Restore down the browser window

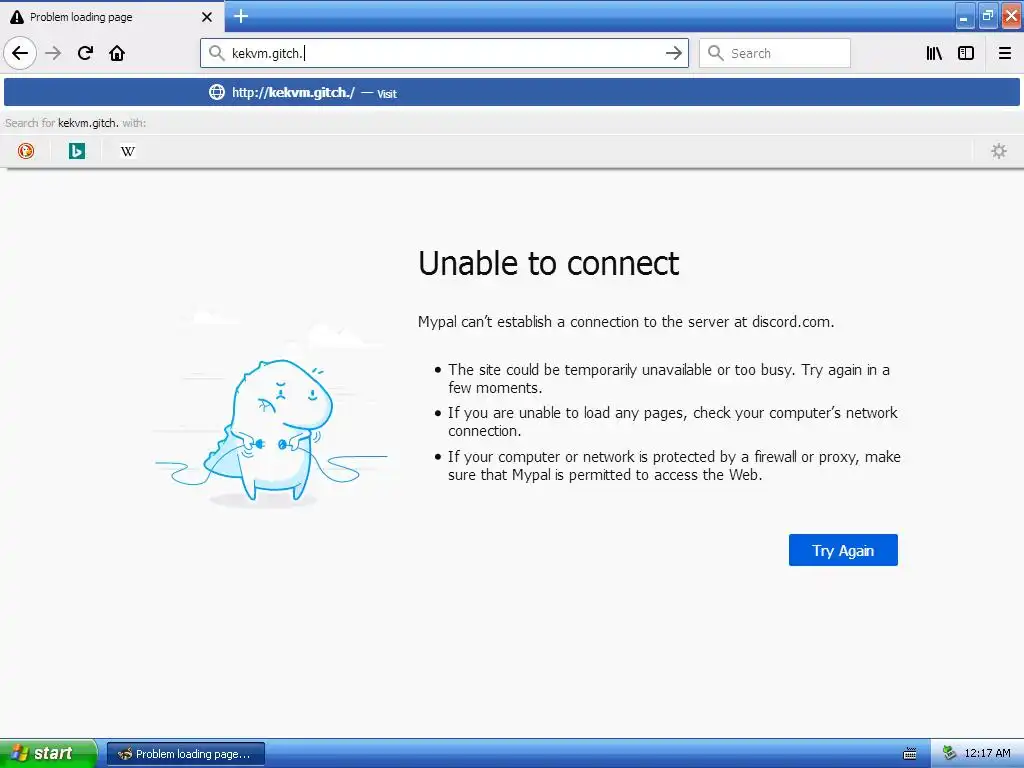click(x=987, y=16)
